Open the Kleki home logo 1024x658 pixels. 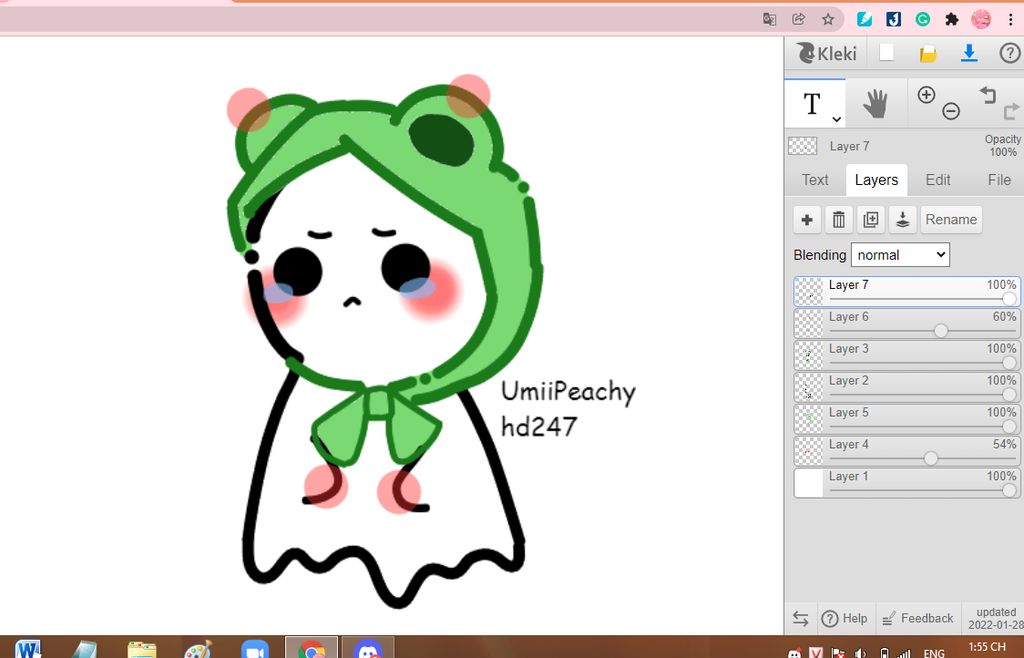826,53
